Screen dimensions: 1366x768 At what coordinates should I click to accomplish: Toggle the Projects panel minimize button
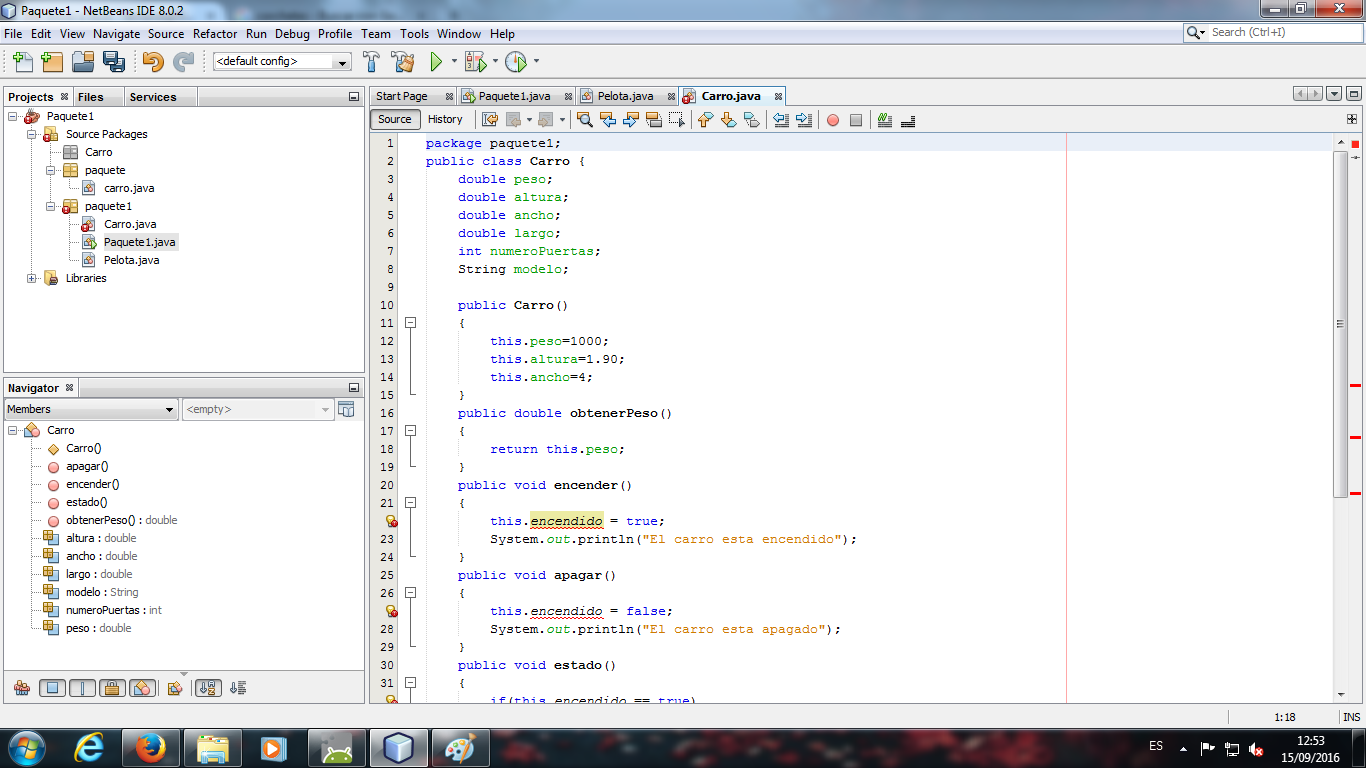pos(353,96)
